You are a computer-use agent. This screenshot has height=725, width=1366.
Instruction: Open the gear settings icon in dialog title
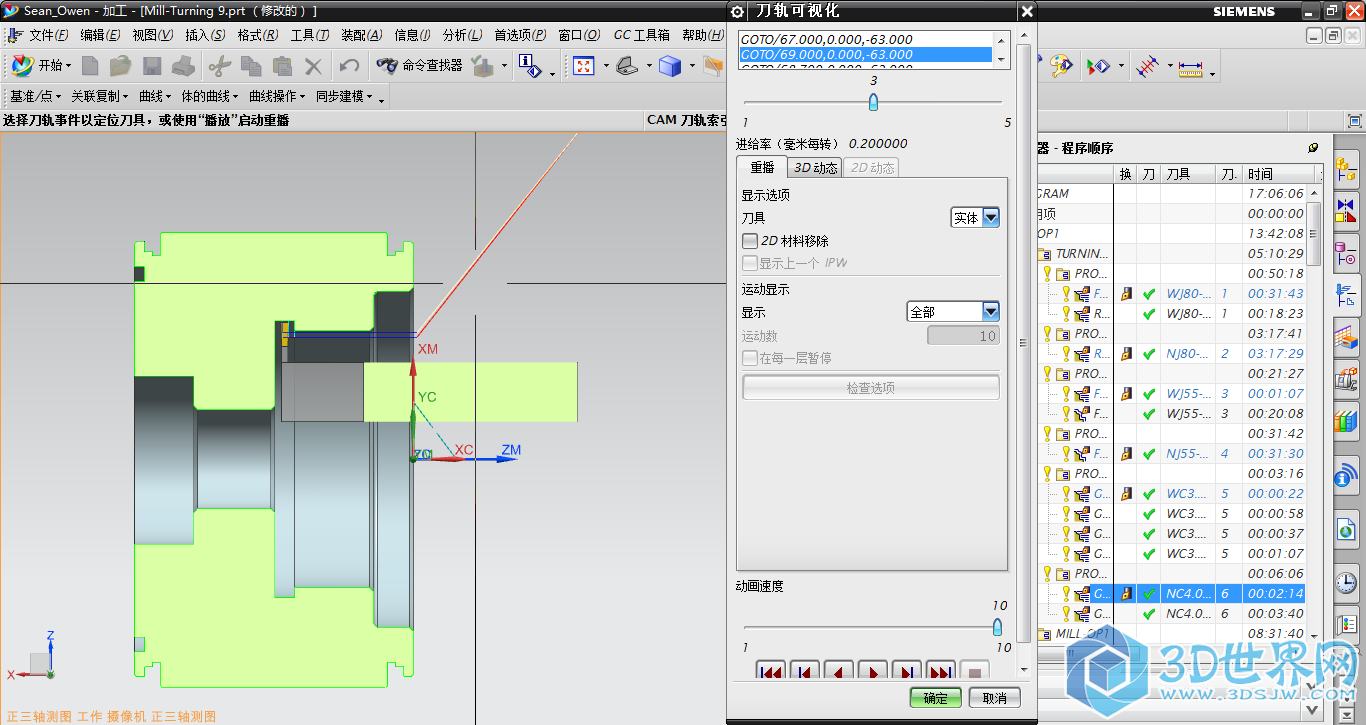[x=738, y=11]
